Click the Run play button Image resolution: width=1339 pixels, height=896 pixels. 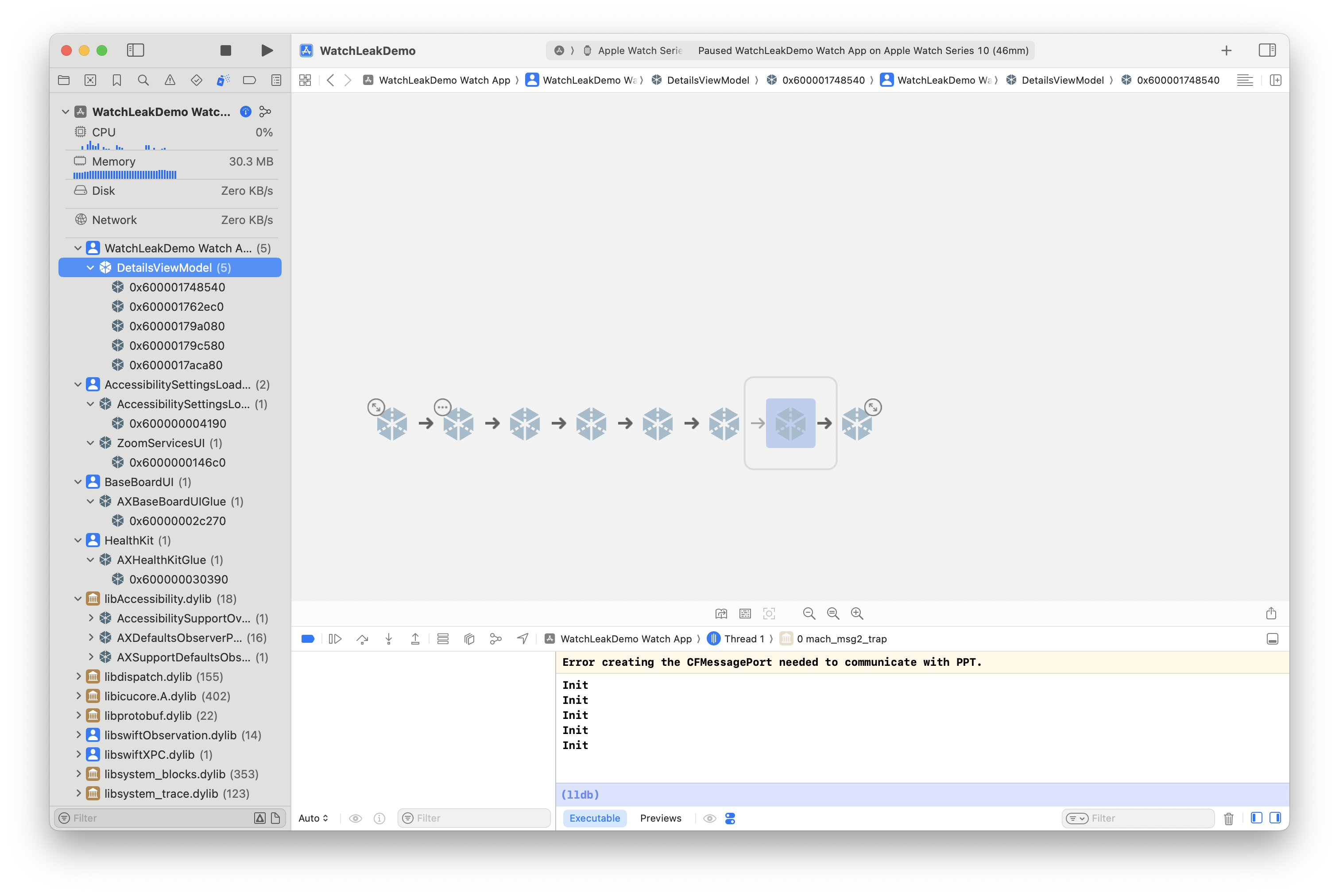coord(266,50)
